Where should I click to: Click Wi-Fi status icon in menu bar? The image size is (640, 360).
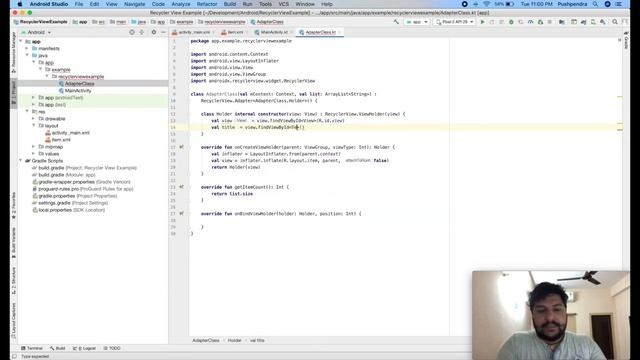pyautogui.click(x=487, y=4)
